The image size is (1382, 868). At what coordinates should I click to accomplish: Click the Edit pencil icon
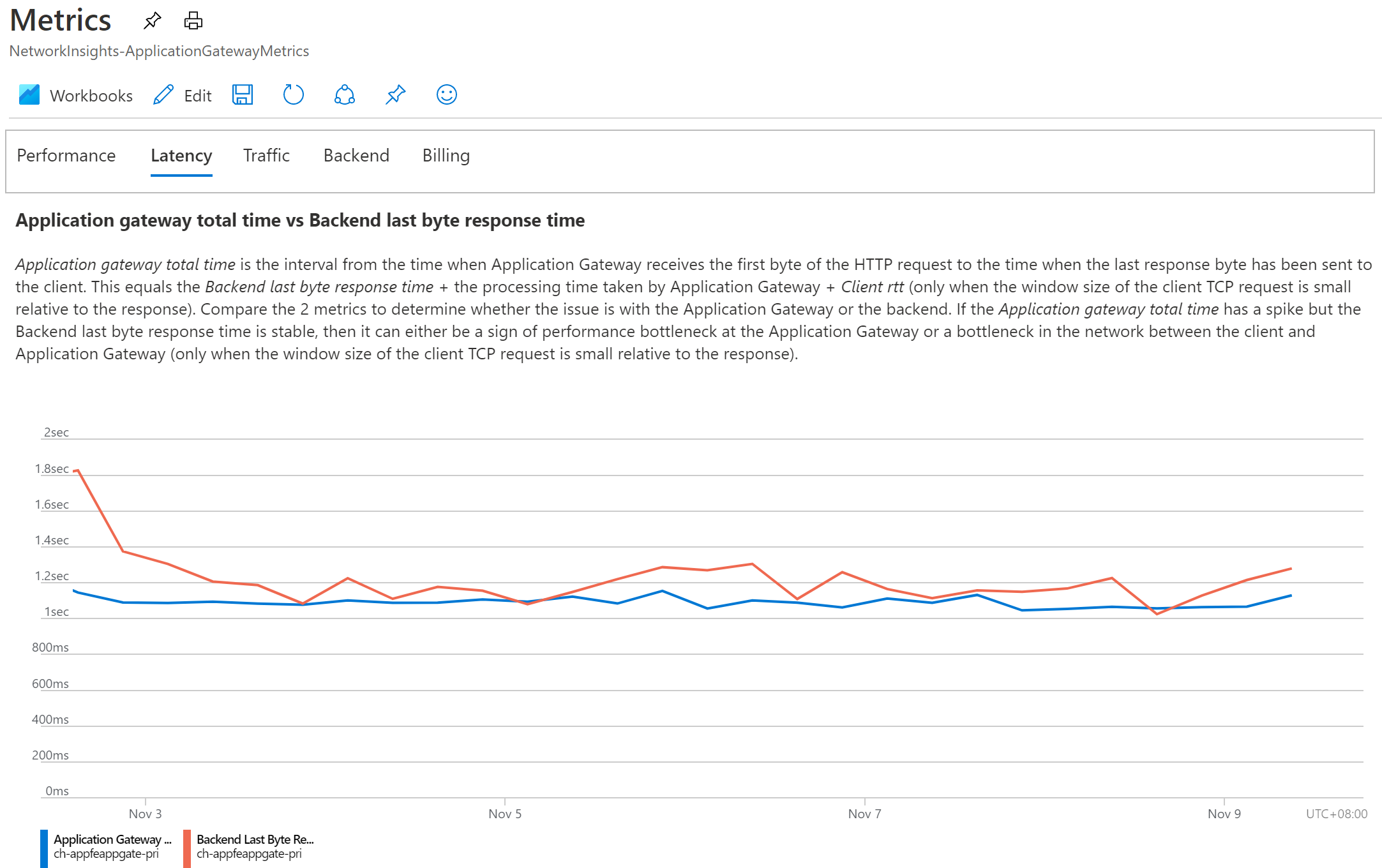(164, 95)
